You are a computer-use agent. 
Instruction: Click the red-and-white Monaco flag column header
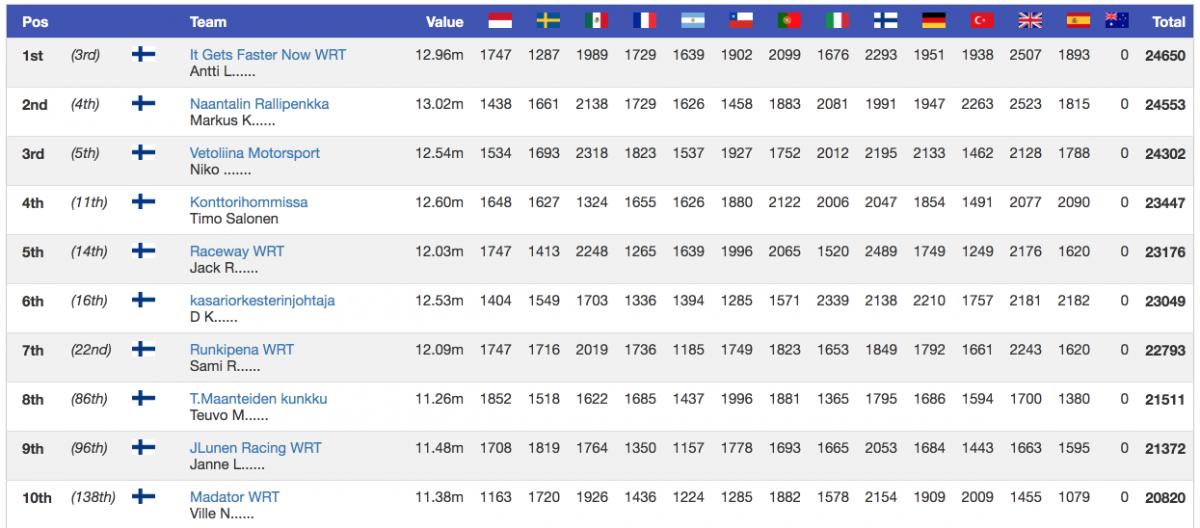500,20
